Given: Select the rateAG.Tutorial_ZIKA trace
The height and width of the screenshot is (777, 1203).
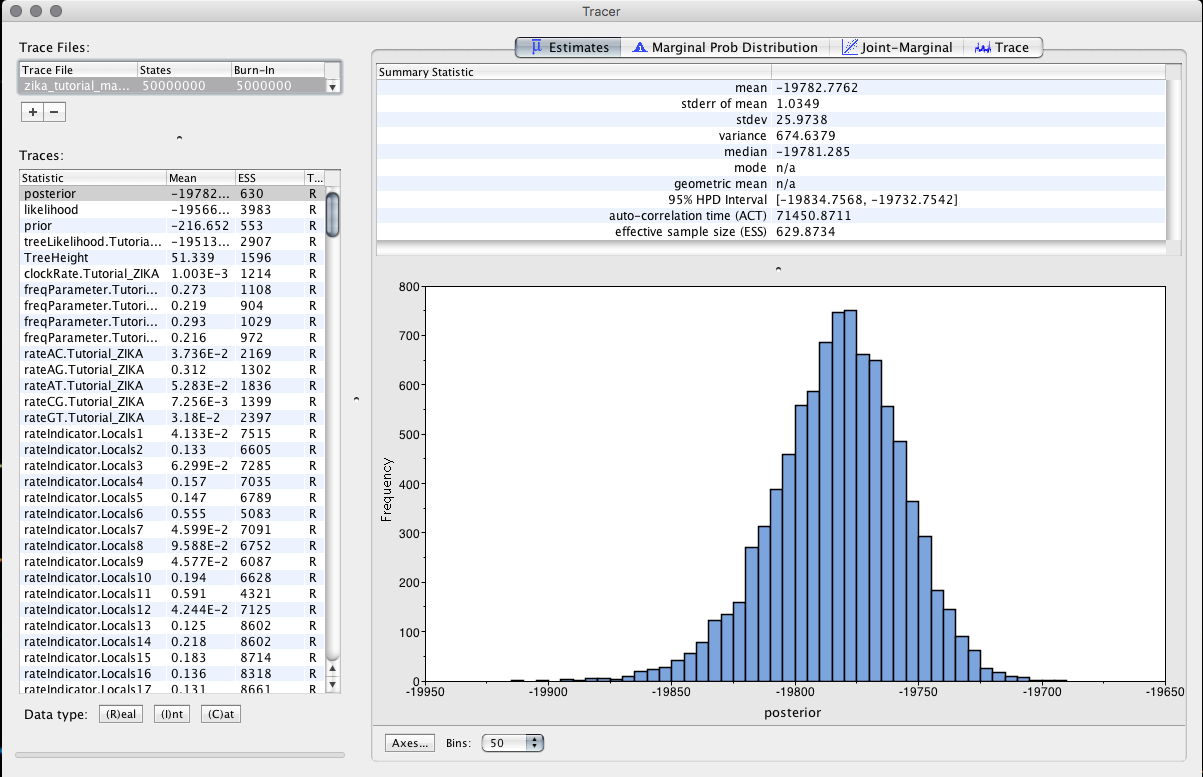Looking at the screenshot, I should point(173,370).
